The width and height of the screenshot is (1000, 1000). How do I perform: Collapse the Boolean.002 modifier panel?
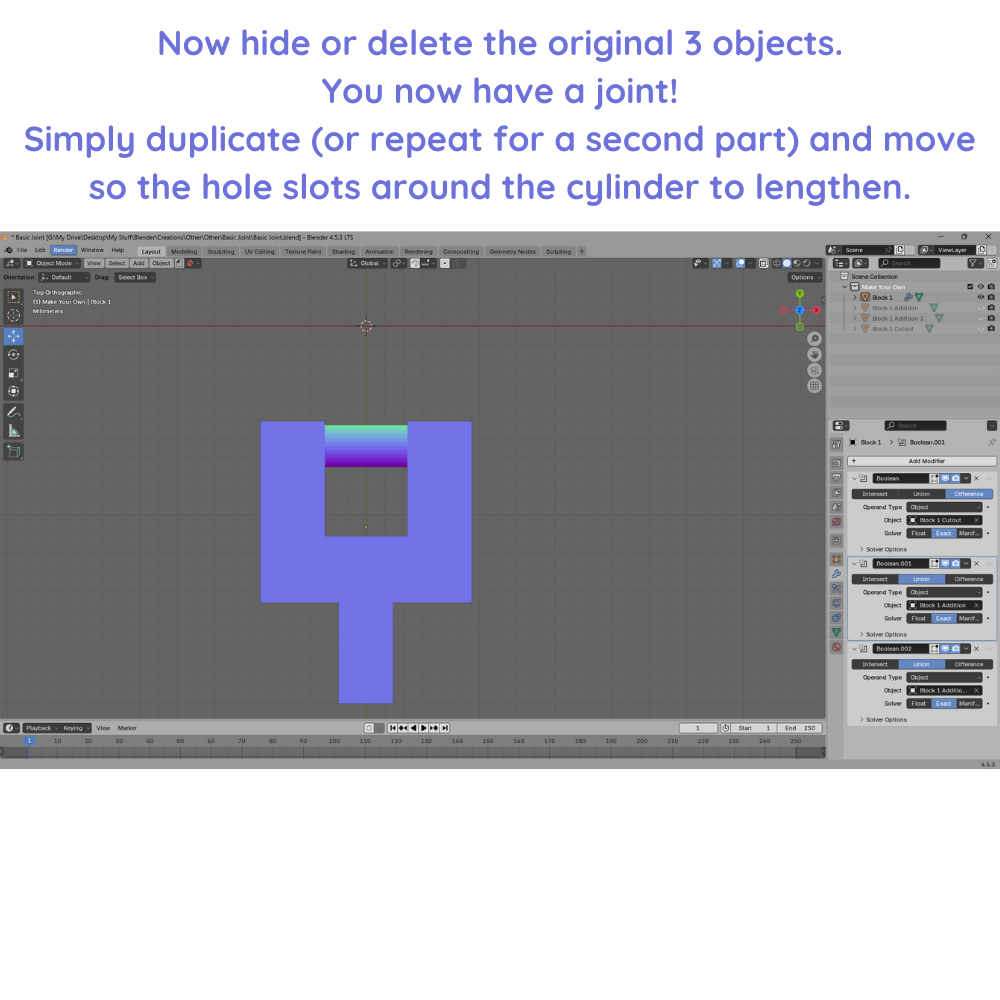point(855,649)
